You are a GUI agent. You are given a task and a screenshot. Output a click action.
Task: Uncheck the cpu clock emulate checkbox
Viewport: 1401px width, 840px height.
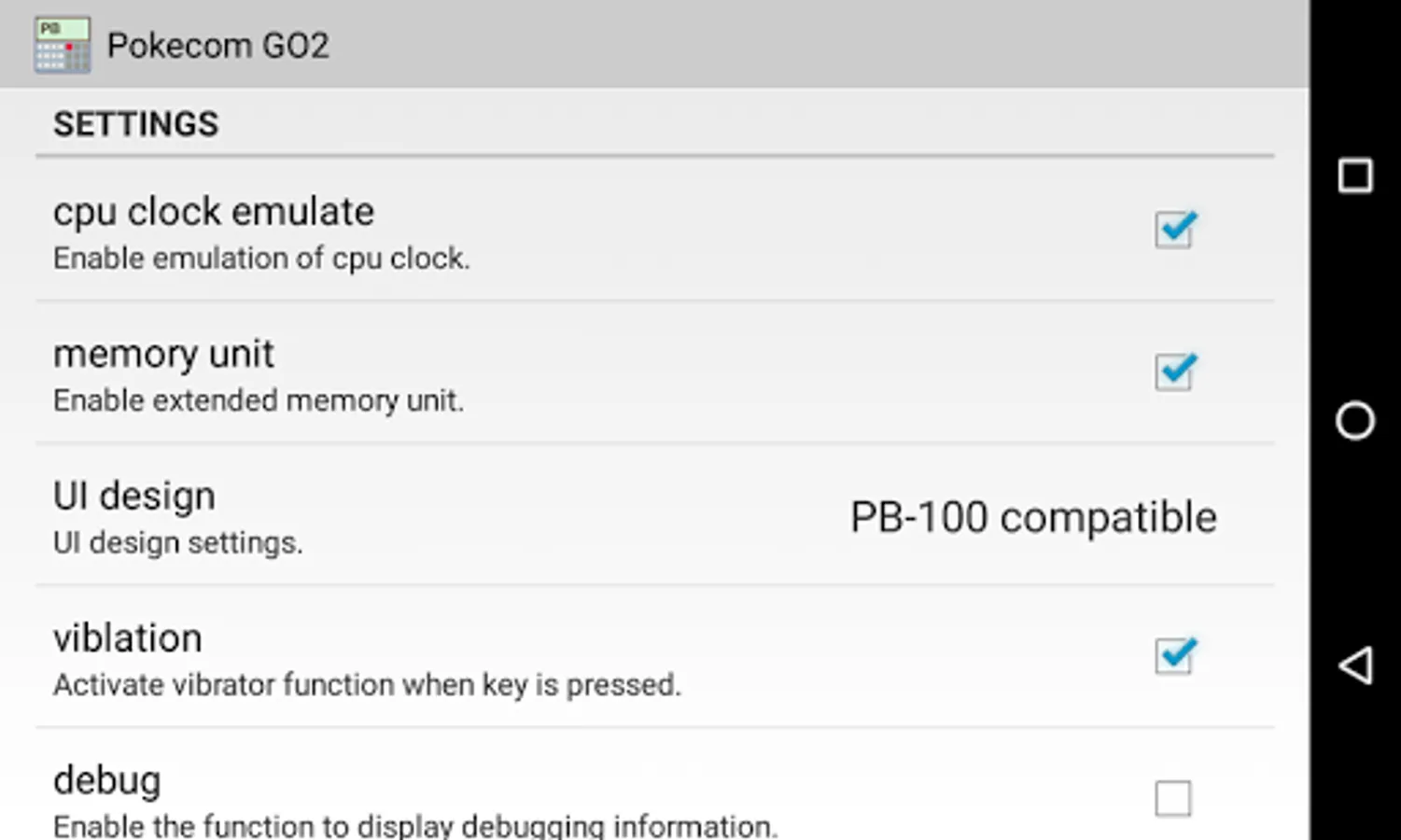[1174, 230]
